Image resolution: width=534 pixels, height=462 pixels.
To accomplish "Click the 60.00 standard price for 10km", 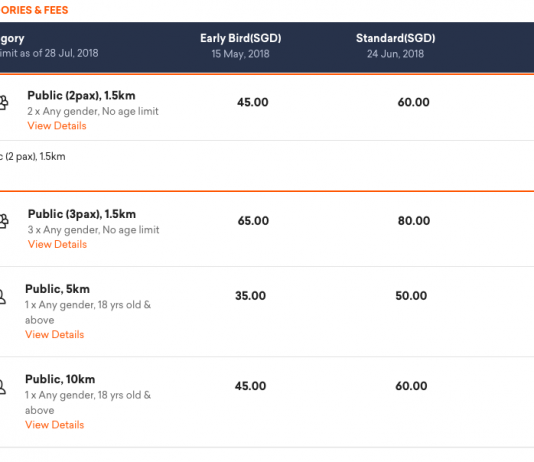I will click(411, 386).
